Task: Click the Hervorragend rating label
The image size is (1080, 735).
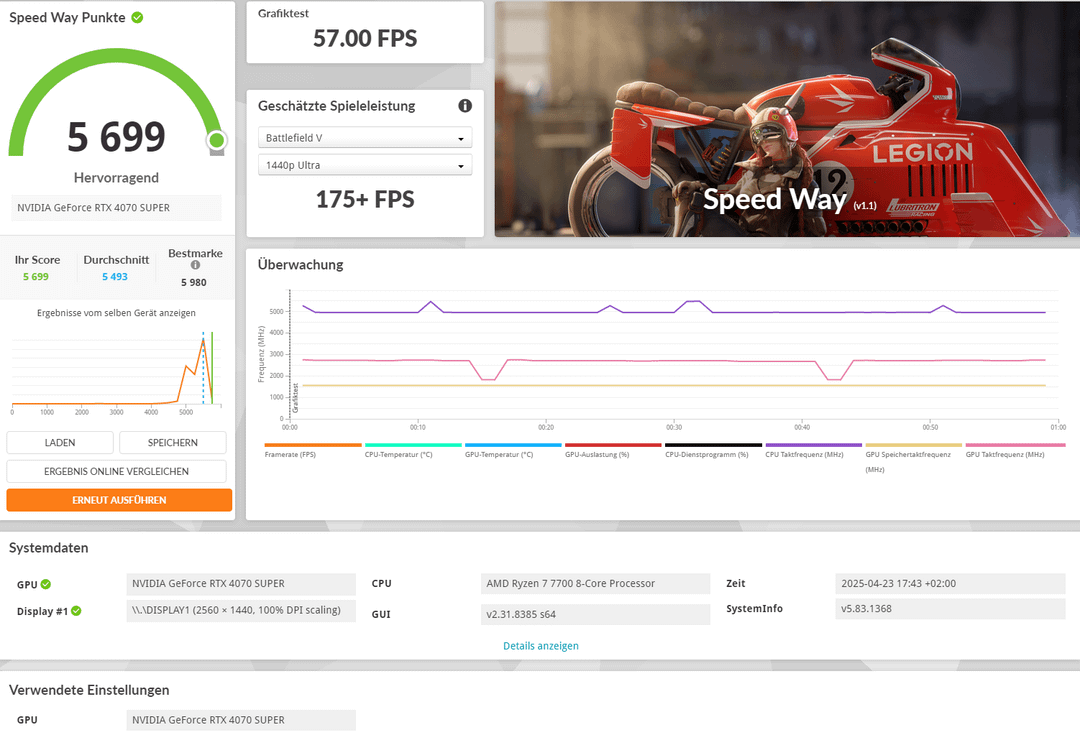Action: click(x=116, y=178)
